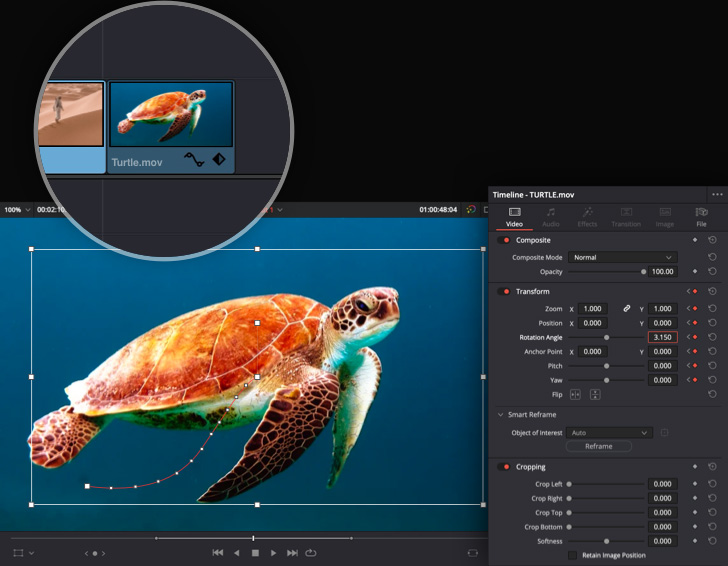Open the Composite Mode dropdown

coord(621,257)
